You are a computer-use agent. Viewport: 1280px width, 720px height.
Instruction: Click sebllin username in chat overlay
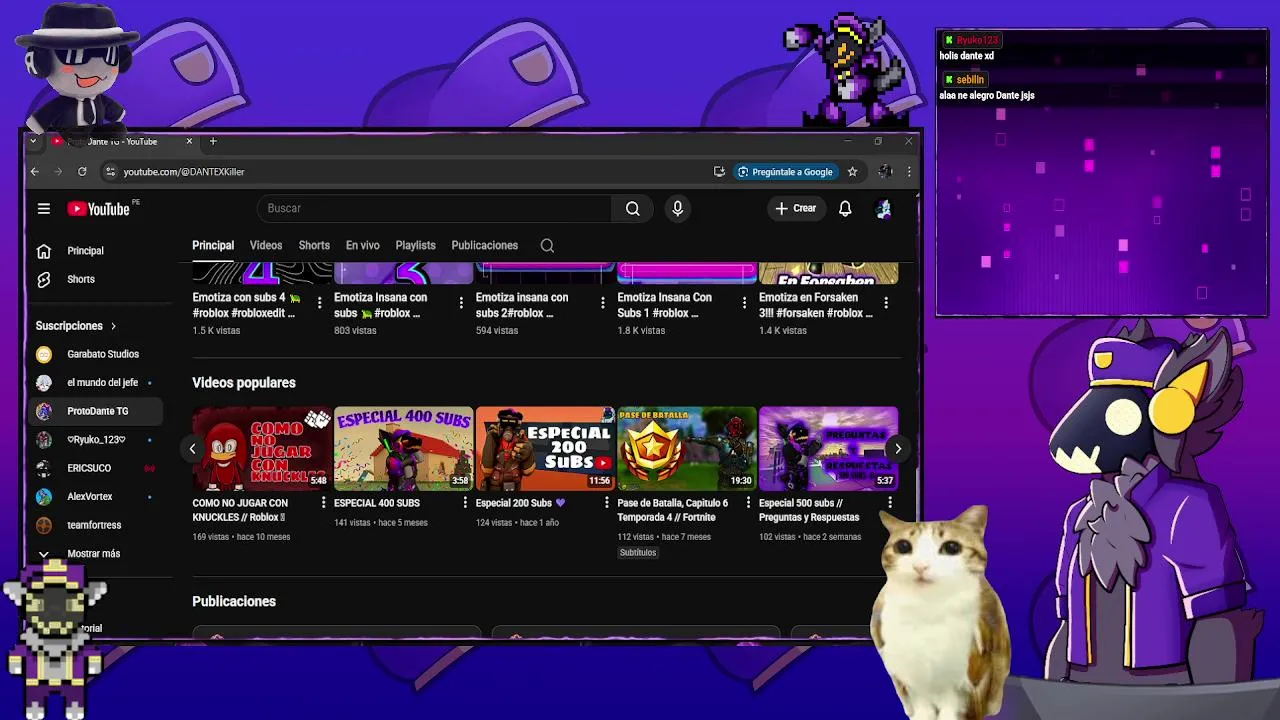pyautogui.click(x=970, y=79)
